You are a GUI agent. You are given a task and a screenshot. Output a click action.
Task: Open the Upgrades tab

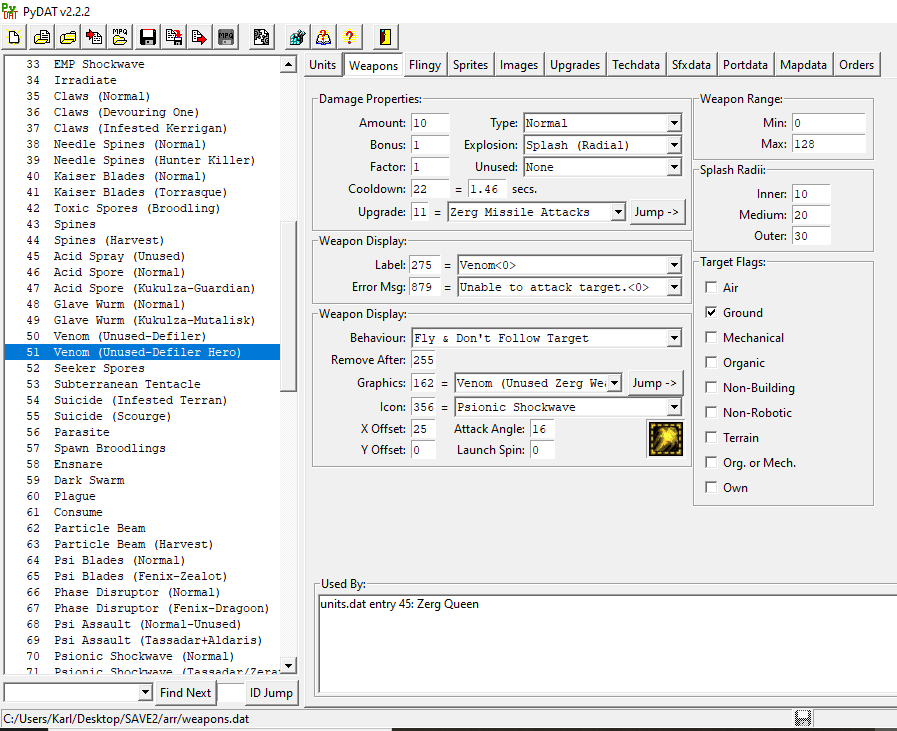pyautogui.click(x=575, y=65)
